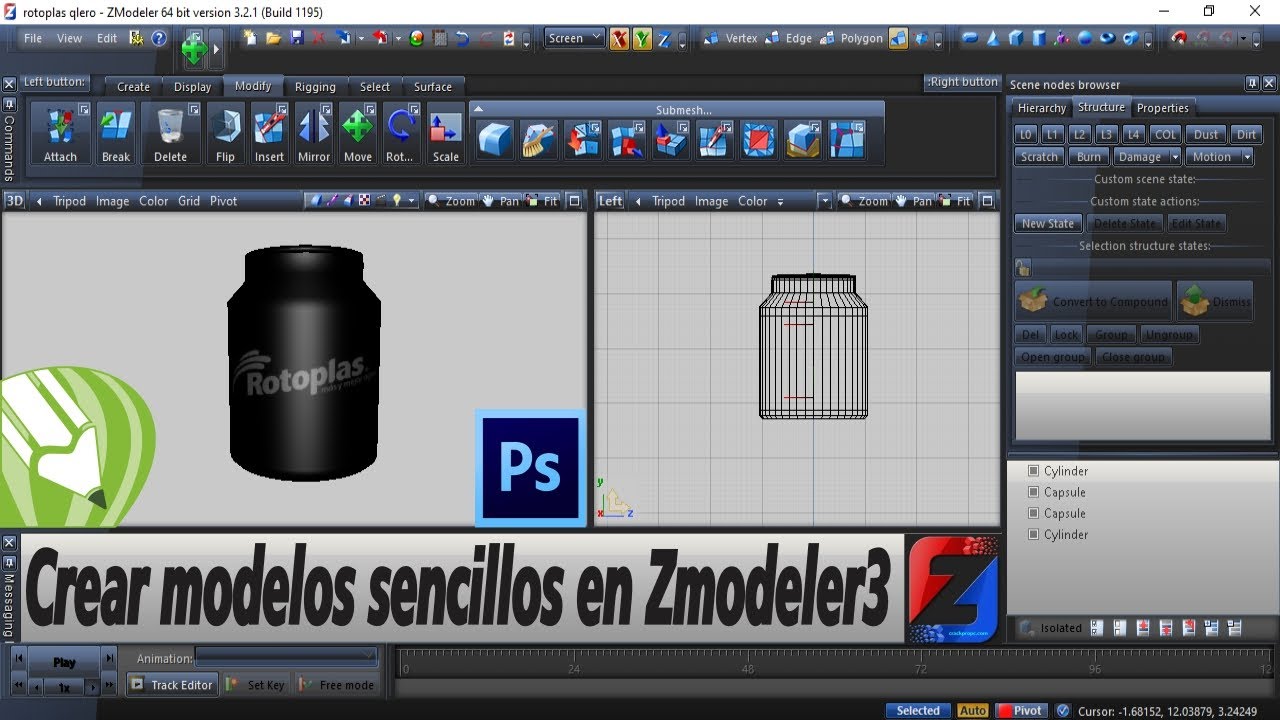Select the Break tool
This screenshot has height=720, width=1280.
(116, 134)
